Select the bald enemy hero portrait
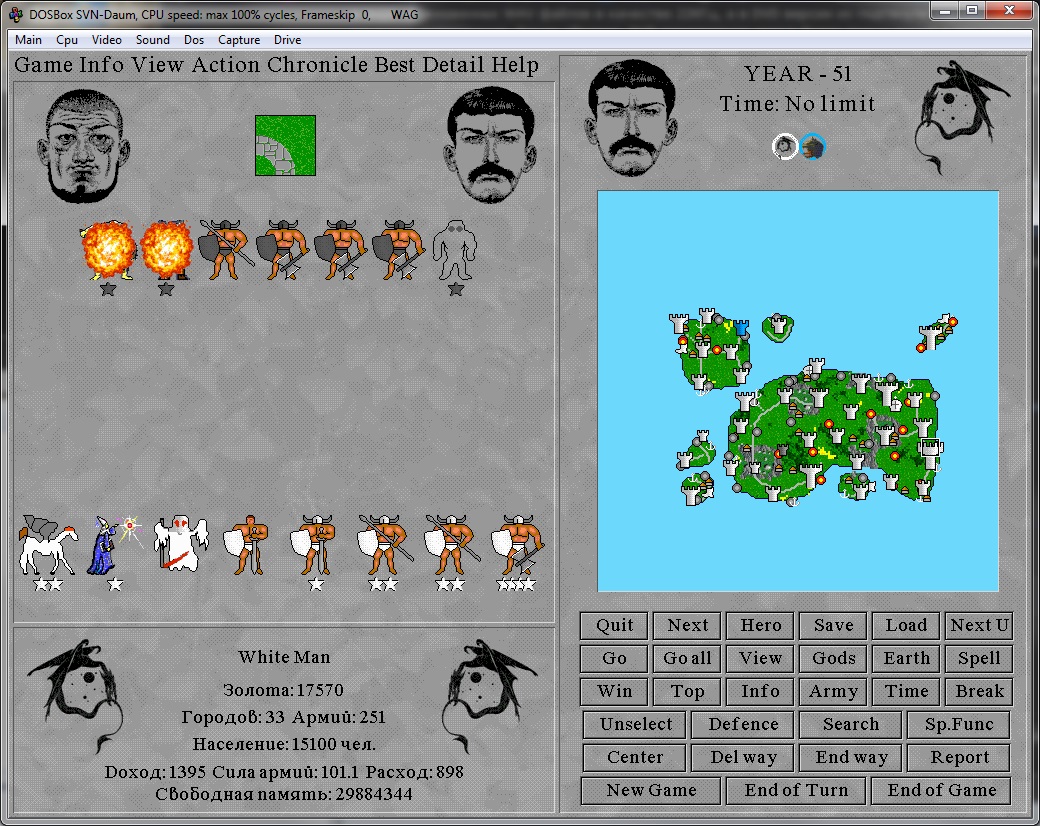Screen dimensions: 1040x826 (84, 146)
